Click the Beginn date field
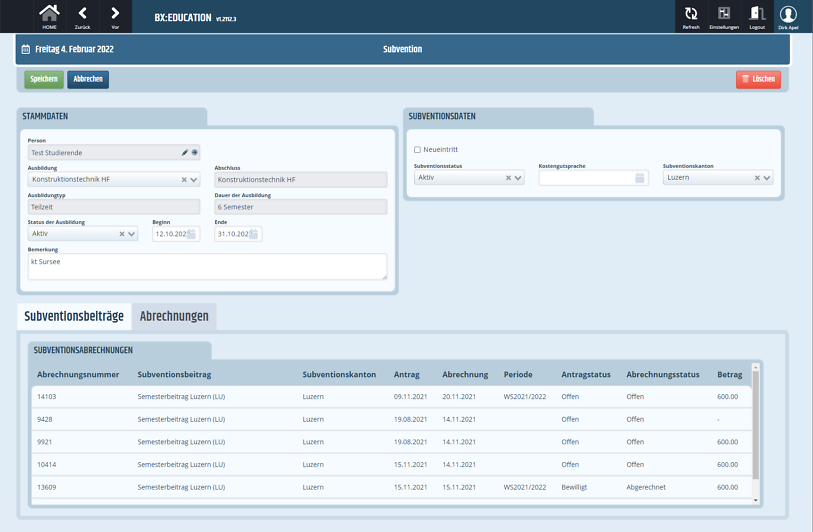Image resolution: width=813 pixels, height=532 pixels. pos(176,234)
